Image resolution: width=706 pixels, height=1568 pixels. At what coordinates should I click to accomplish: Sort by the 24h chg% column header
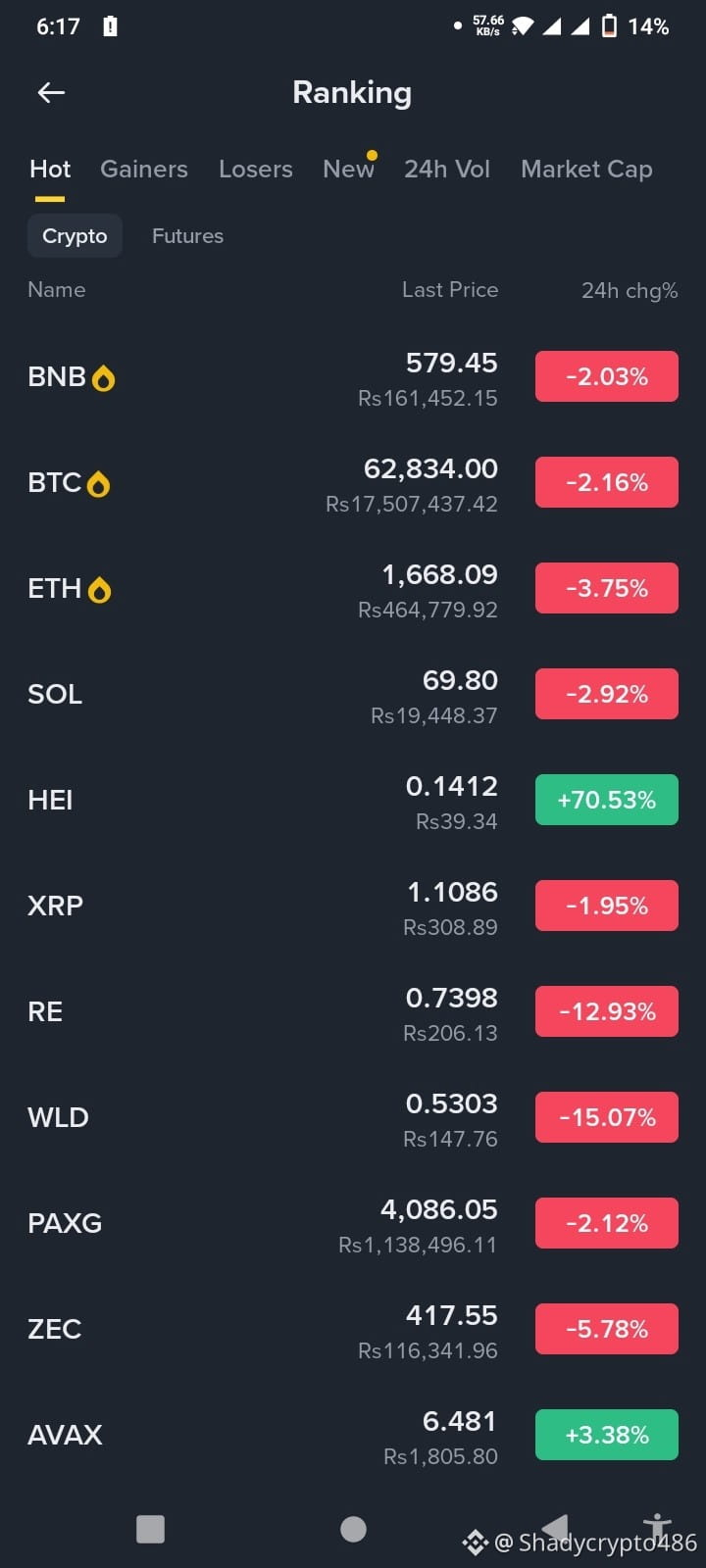point(630,290)
